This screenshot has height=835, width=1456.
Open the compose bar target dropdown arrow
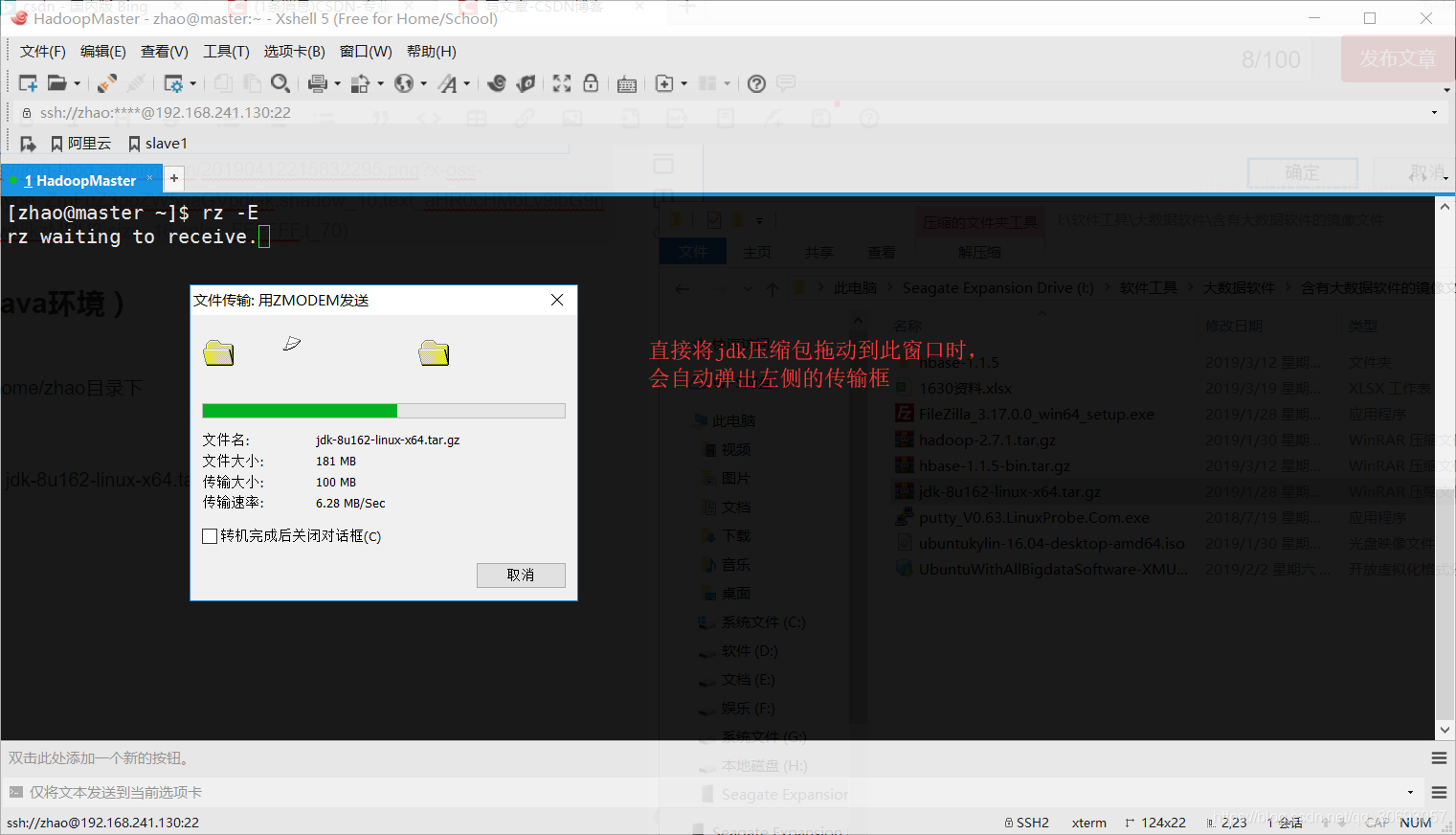click(1410, 792)
